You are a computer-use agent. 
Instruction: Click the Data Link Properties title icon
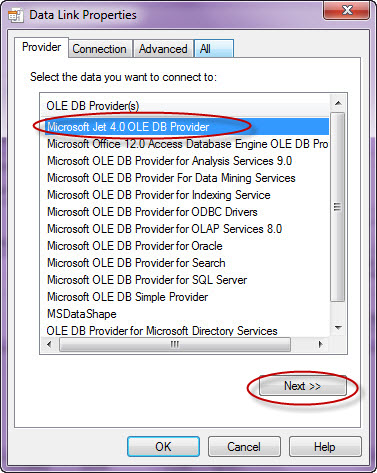point(15,15)
